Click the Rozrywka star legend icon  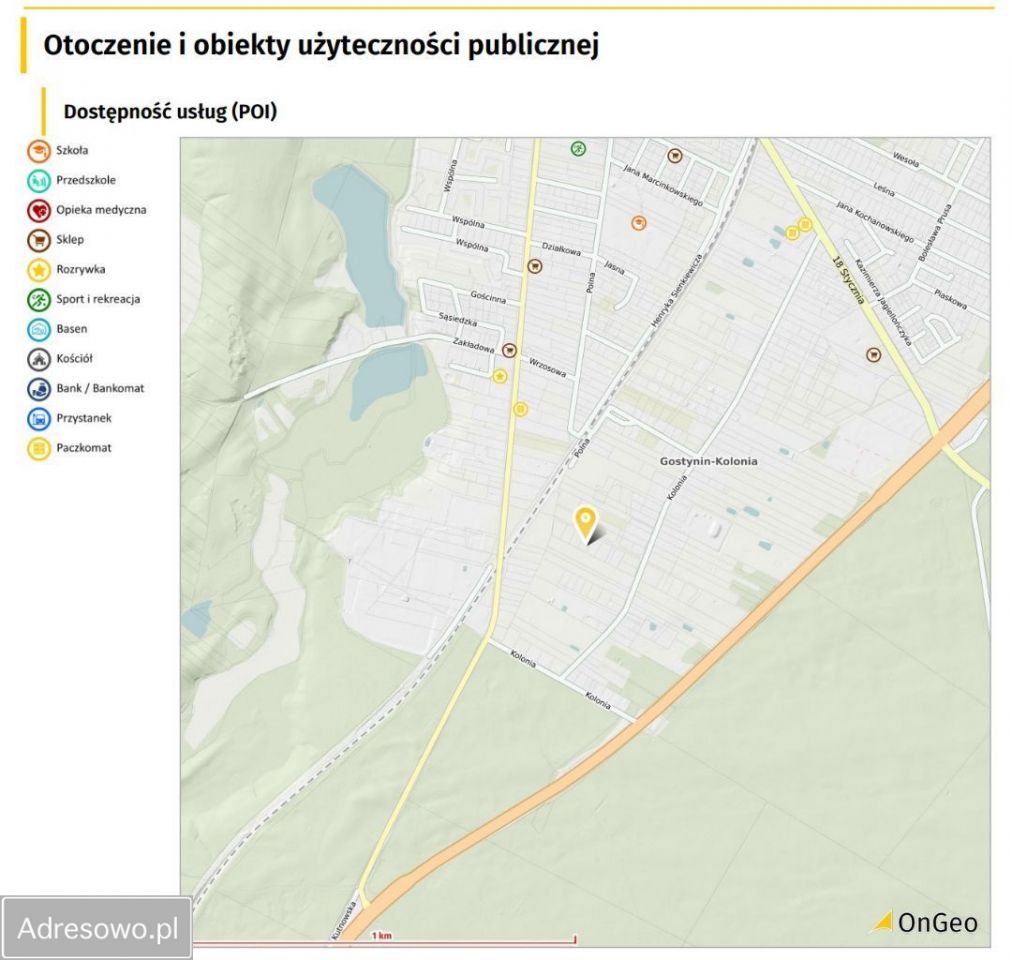pyautogui.click(x=38, y=269)
